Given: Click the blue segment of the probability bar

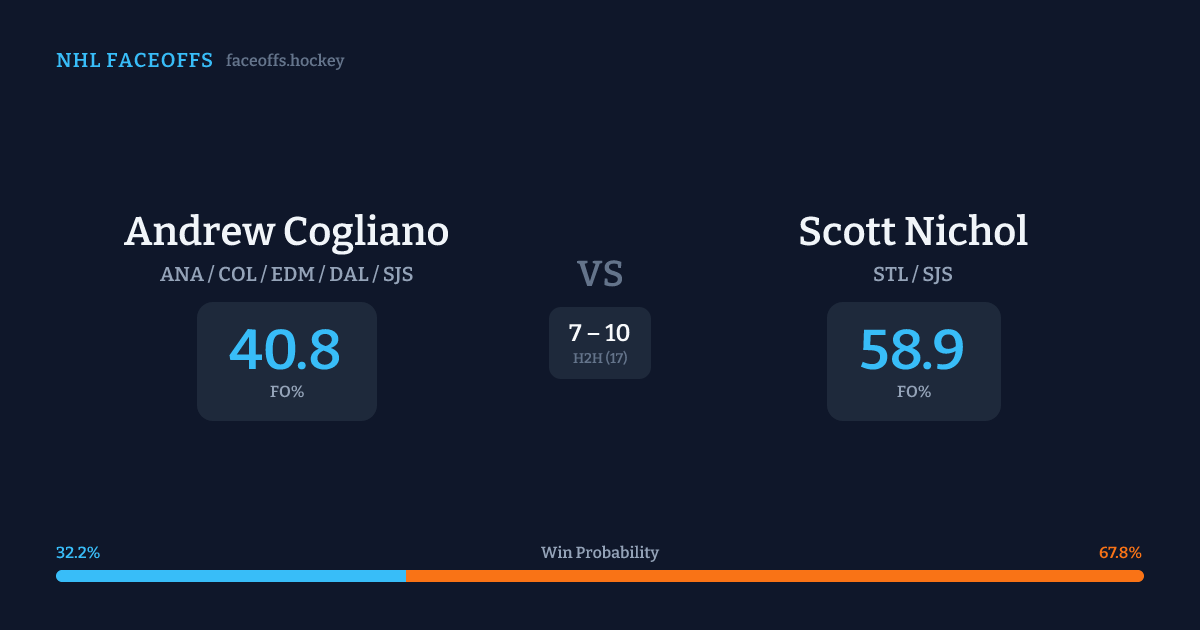Looking at the screenshot, I should [230, 576].
